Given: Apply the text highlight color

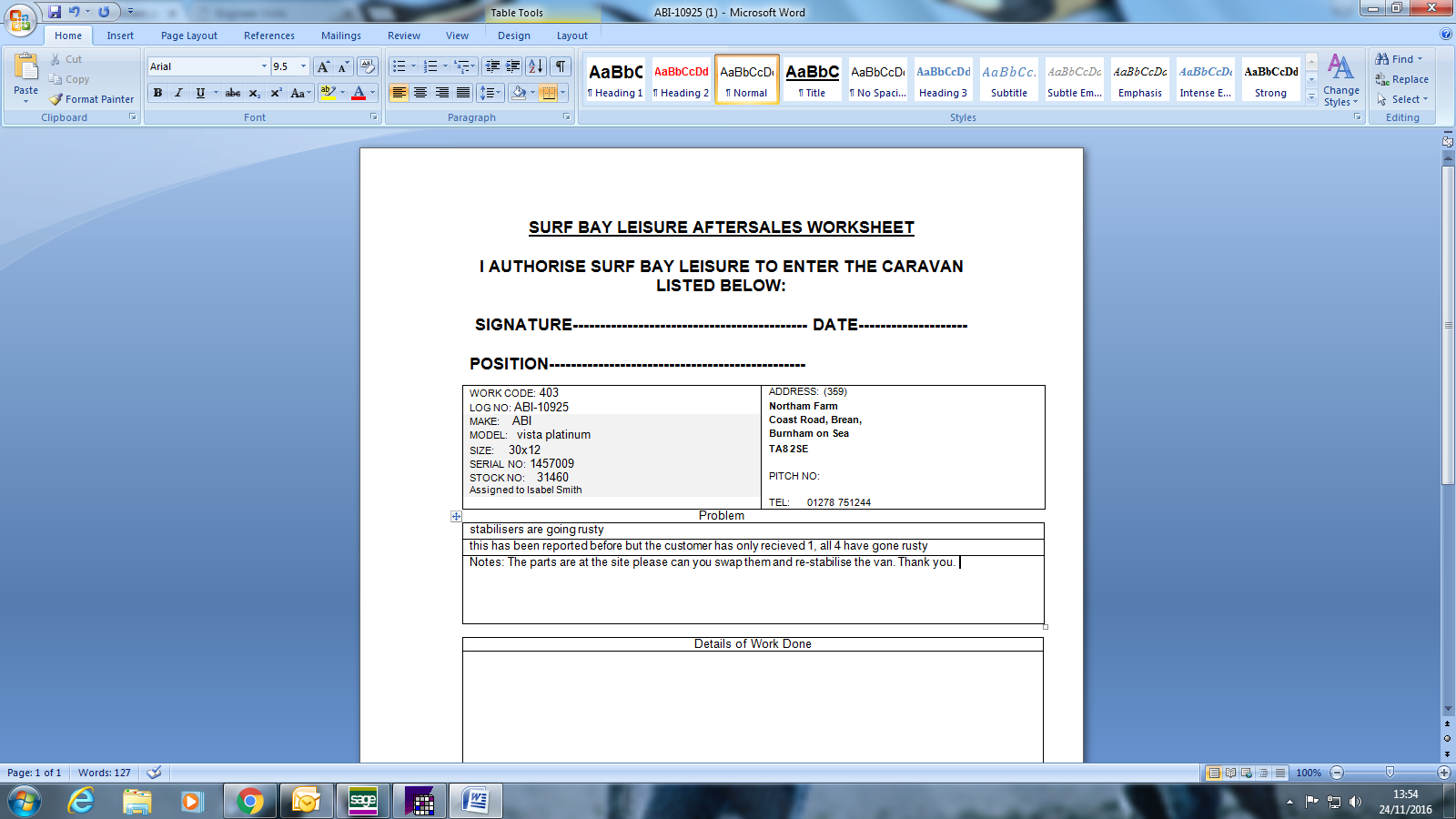Looking at the screenshot, I should coord(329,93).
